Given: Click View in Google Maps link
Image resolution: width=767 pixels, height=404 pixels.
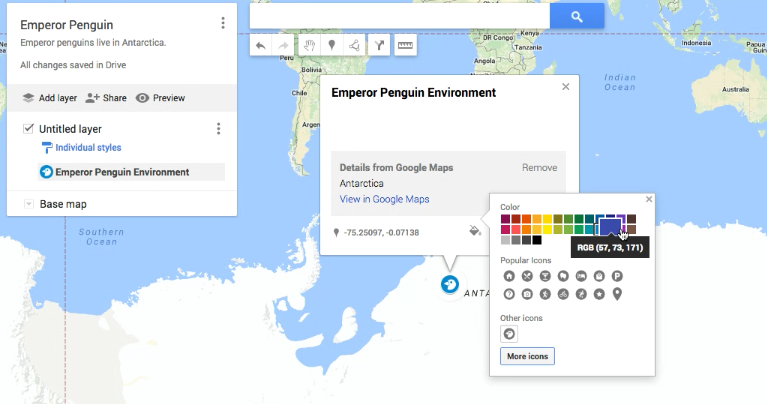Looking at the screenshot, I should click(x=384, y=199).
